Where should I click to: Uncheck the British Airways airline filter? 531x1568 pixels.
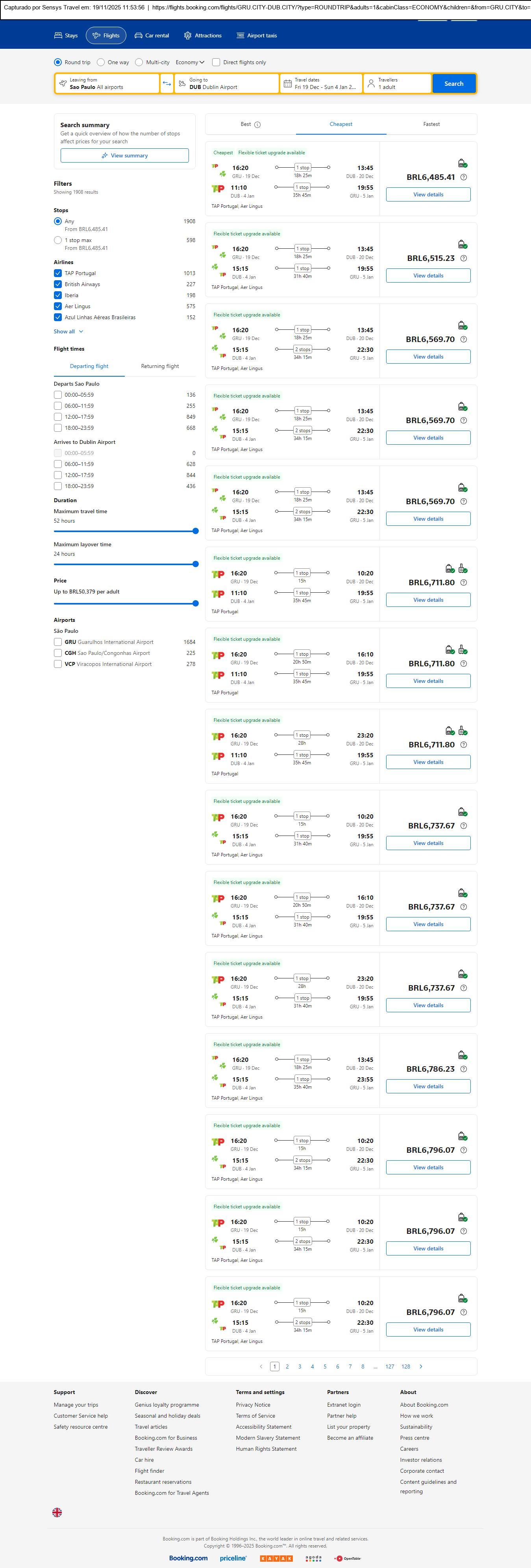pos(58,284)
